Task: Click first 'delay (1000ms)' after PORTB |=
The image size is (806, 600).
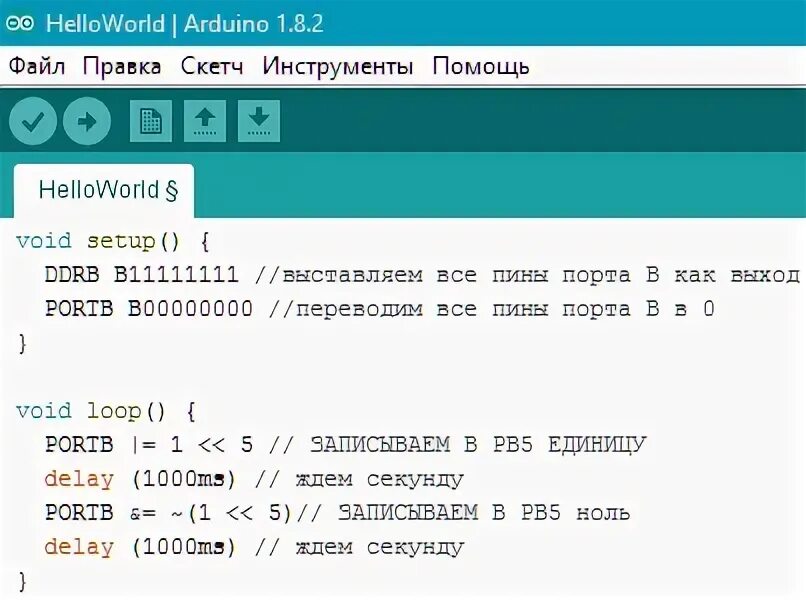Action: pyautogui.click(x=139, y=479)
